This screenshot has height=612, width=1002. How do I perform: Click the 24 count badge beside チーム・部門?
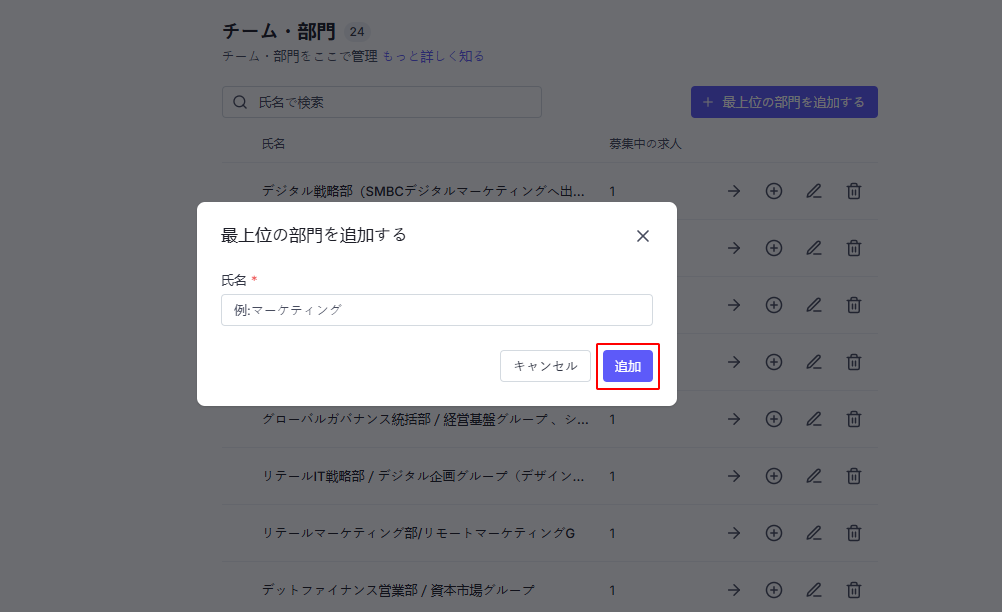[357, 31]
